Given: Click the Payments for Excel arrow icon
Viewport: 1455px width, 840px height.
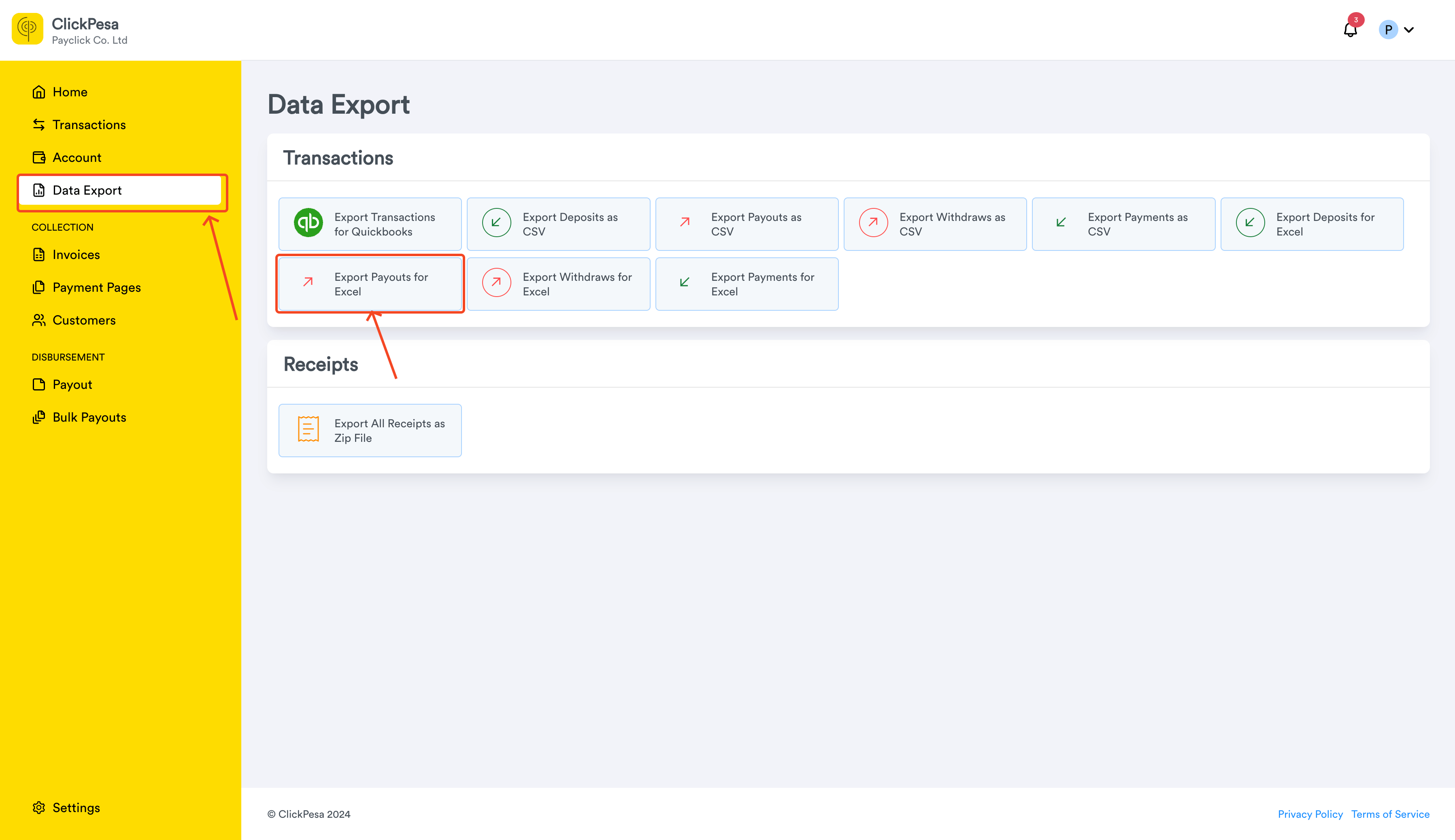Looking at the screenshot, I should (x=685, y=282).
